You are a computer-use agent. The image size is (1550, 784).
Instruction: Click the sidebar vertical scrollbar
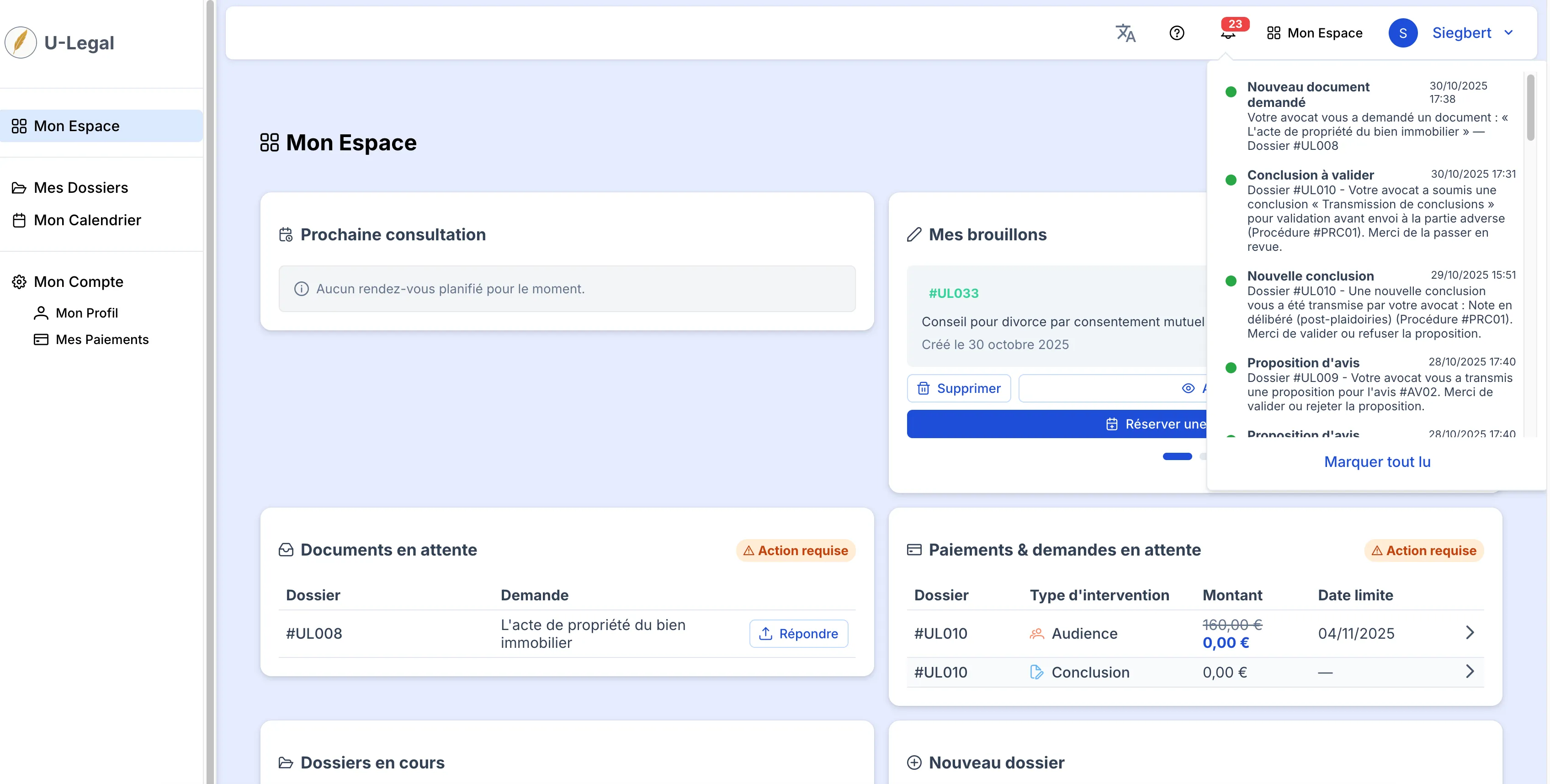click(x=210, y=392)
